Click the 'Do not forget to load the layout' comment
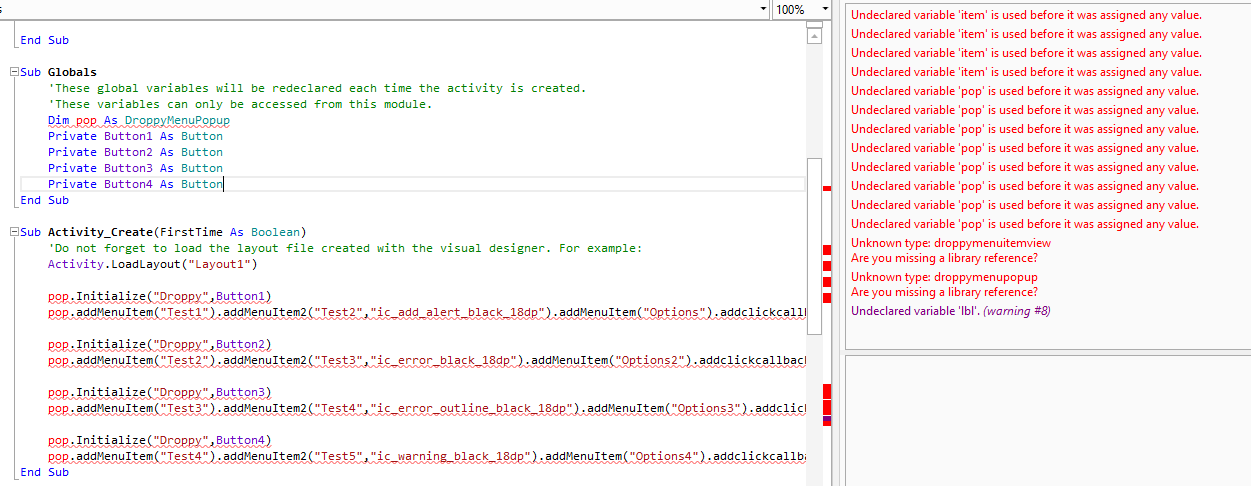Image resolution: width=1251 pixels, height=486 pixels. pyautogui.click(x=345, y=248)
